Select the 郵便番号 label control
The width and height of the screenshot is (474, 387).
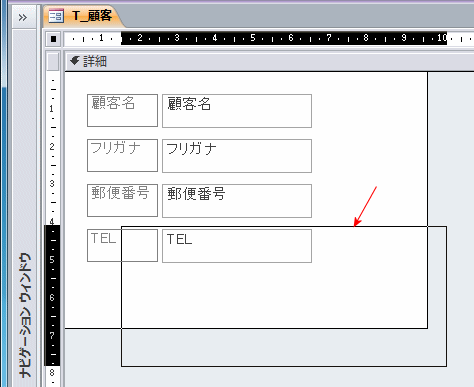(122, 200)
